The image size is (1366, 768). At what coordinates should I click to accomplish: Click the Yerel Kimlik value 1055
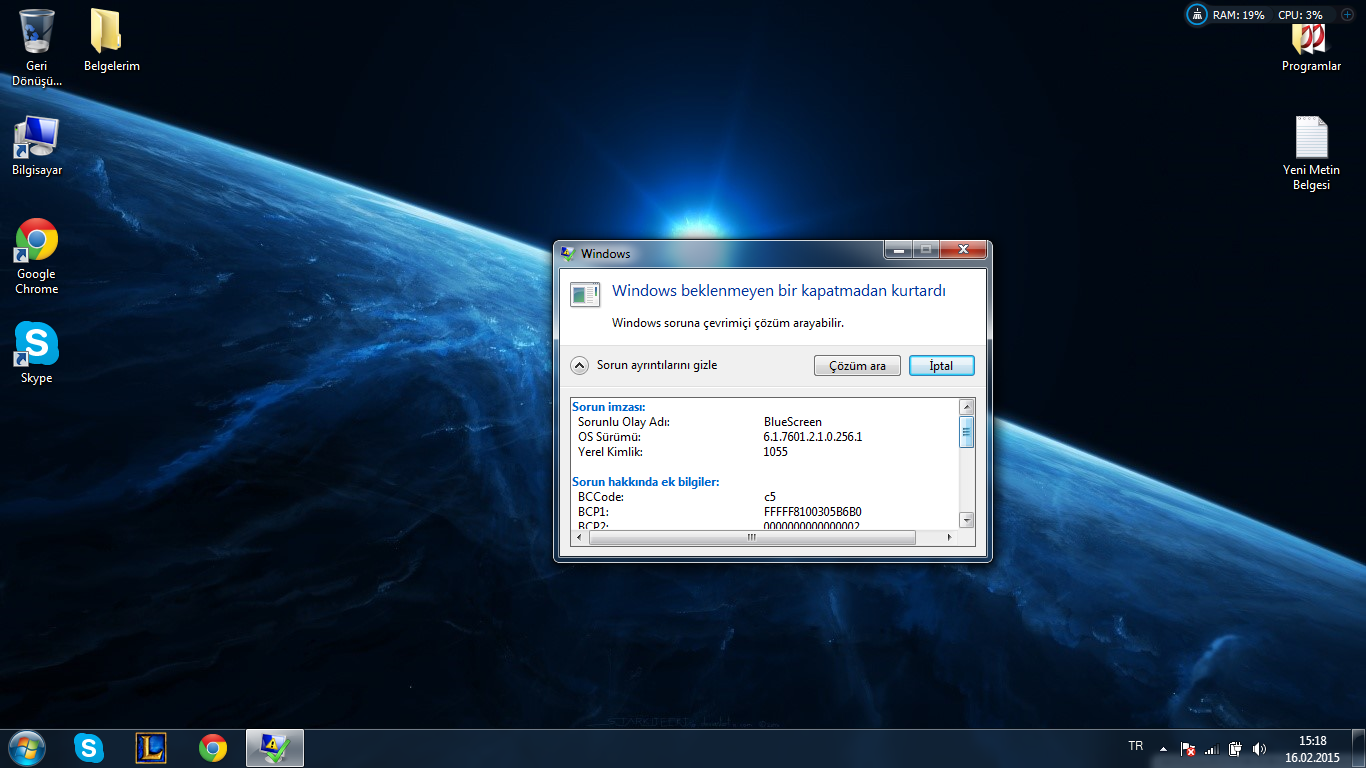coord(775,452)
